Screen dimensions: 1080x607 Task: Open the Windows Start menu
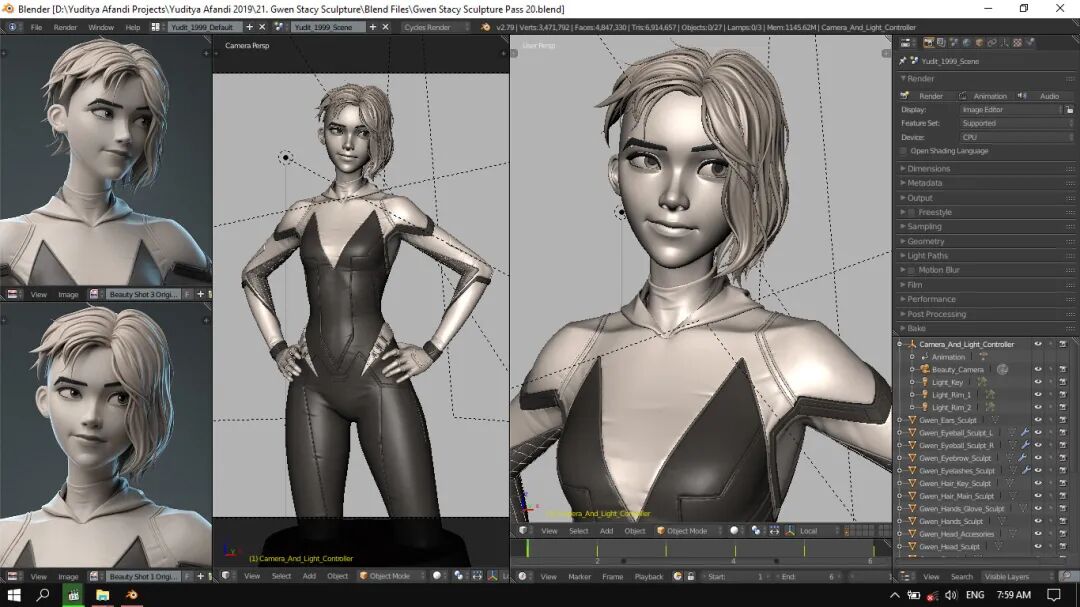coord(14,595)
